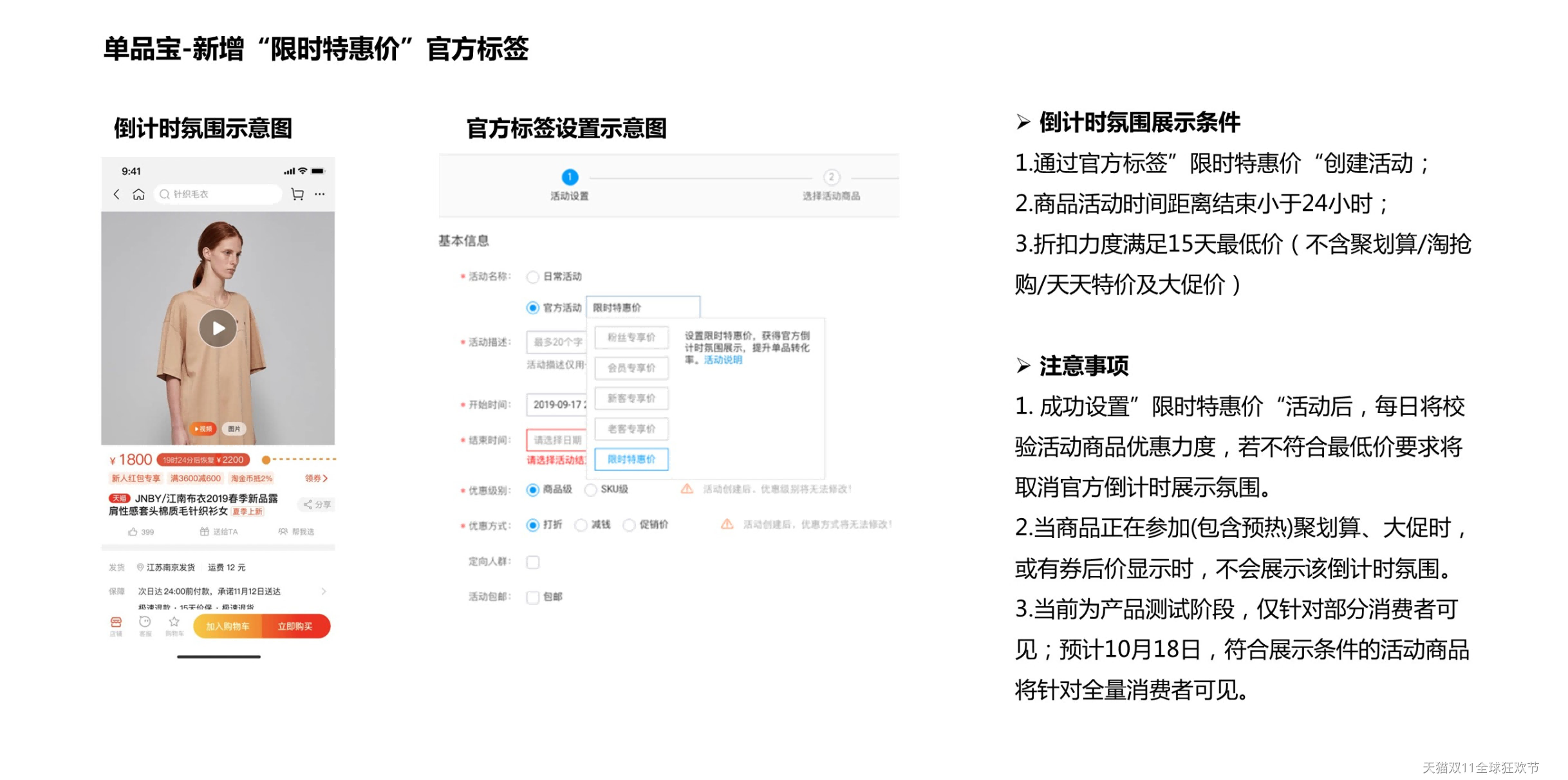This screenshot has width=1568, height=780.
Task: Choose 粉丝专享价 from dropdown list
Action: (x=631, y=338)
